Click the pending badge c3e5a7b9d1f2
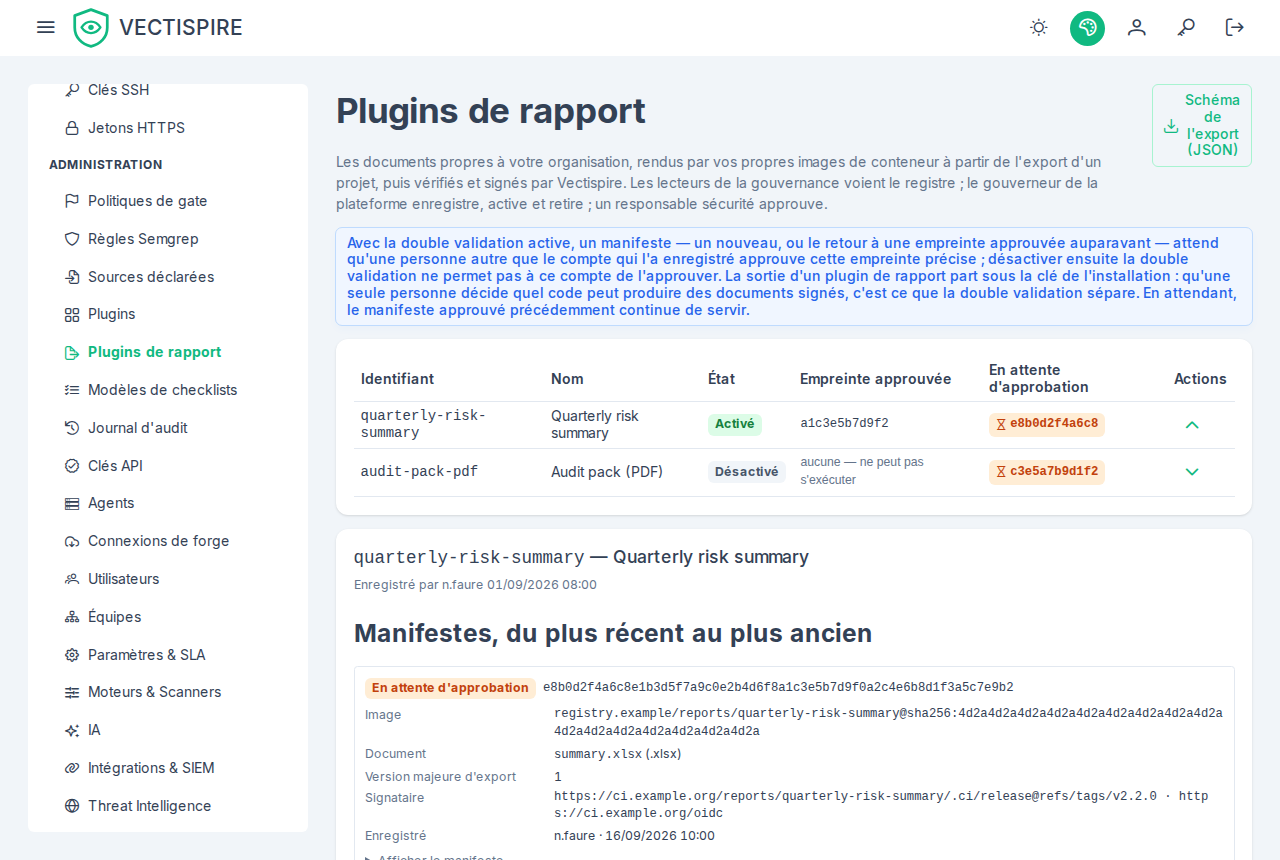This screenshot has height=860, width=1280. 1047,471
